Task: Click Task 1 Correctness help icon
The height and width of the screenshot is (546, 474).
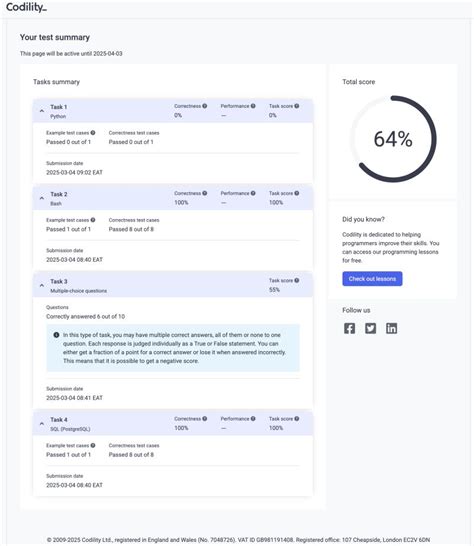Action: (x=205, y=106)
